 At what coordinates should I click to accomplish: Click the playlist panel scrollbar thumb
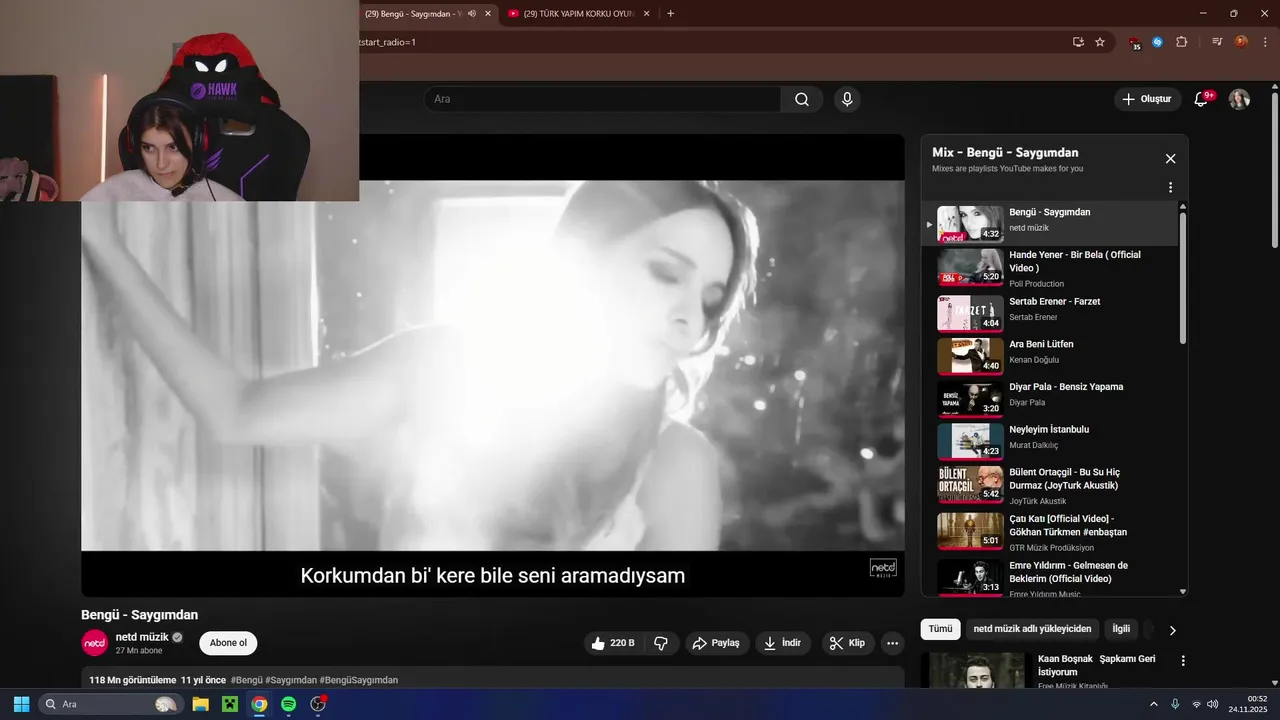pyautogui.click(x=1183, y=278)
